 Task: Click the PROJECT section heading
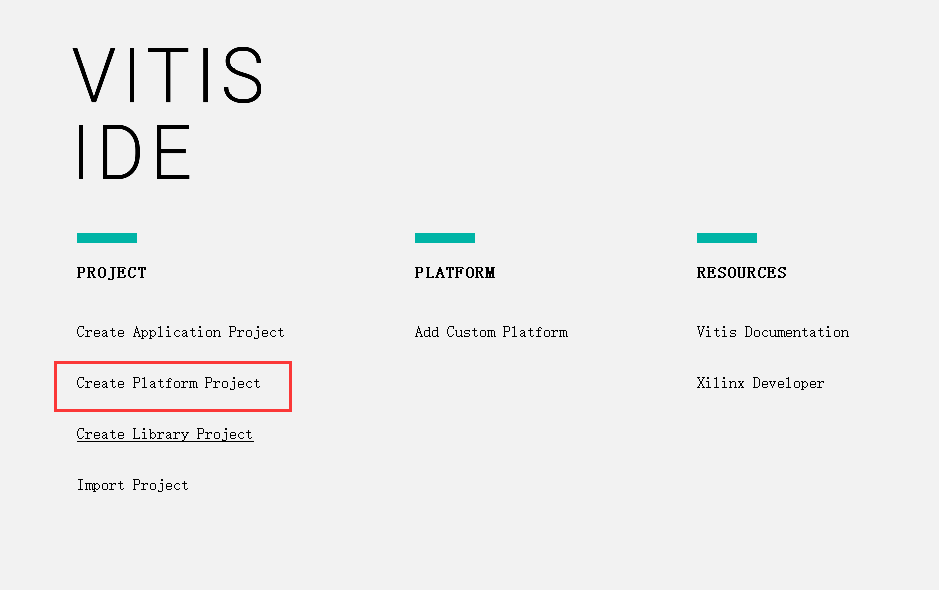point(111,273)
